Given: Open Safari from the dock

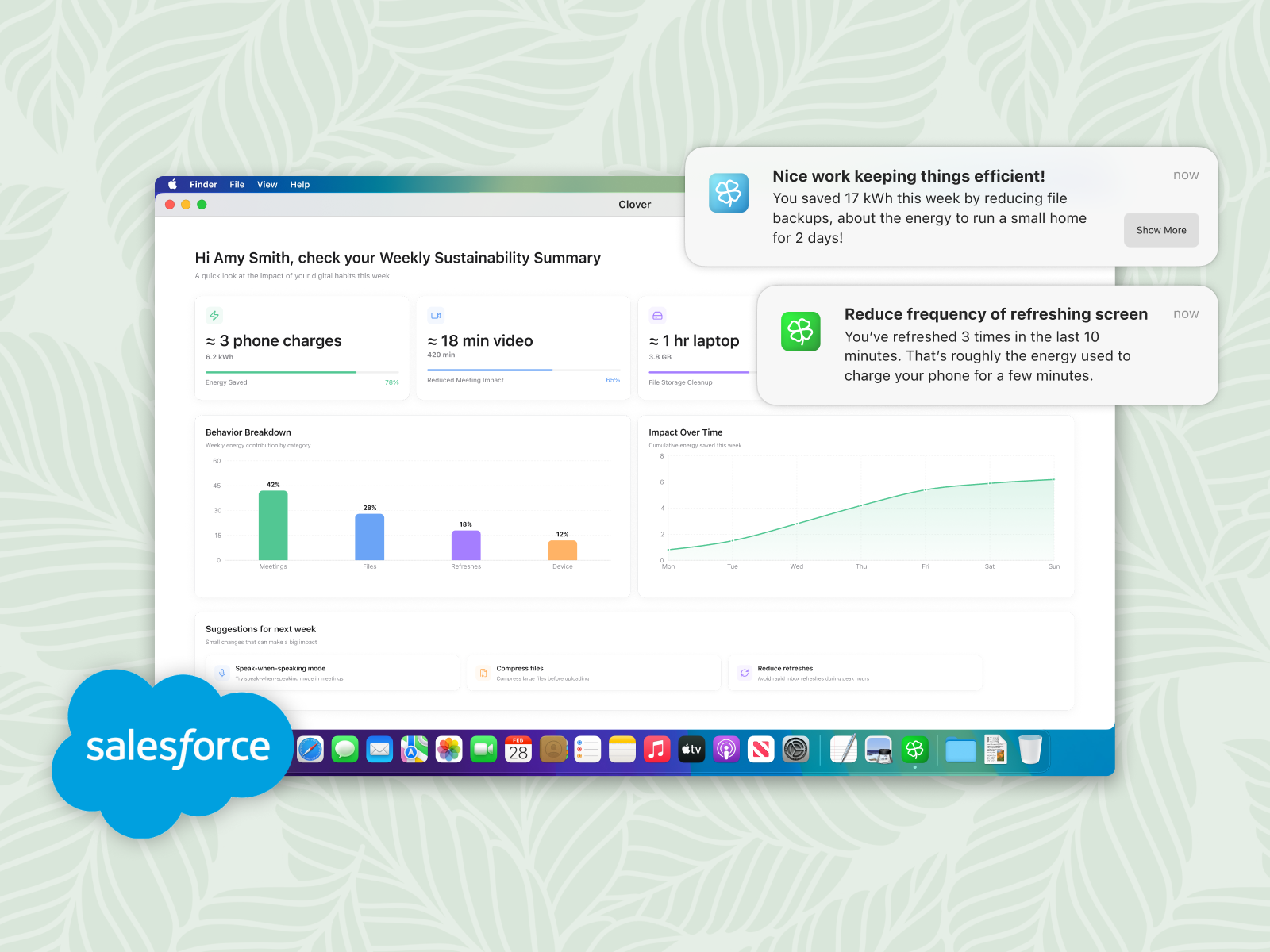Looking at the screenshot, I should tap(310, 749).
